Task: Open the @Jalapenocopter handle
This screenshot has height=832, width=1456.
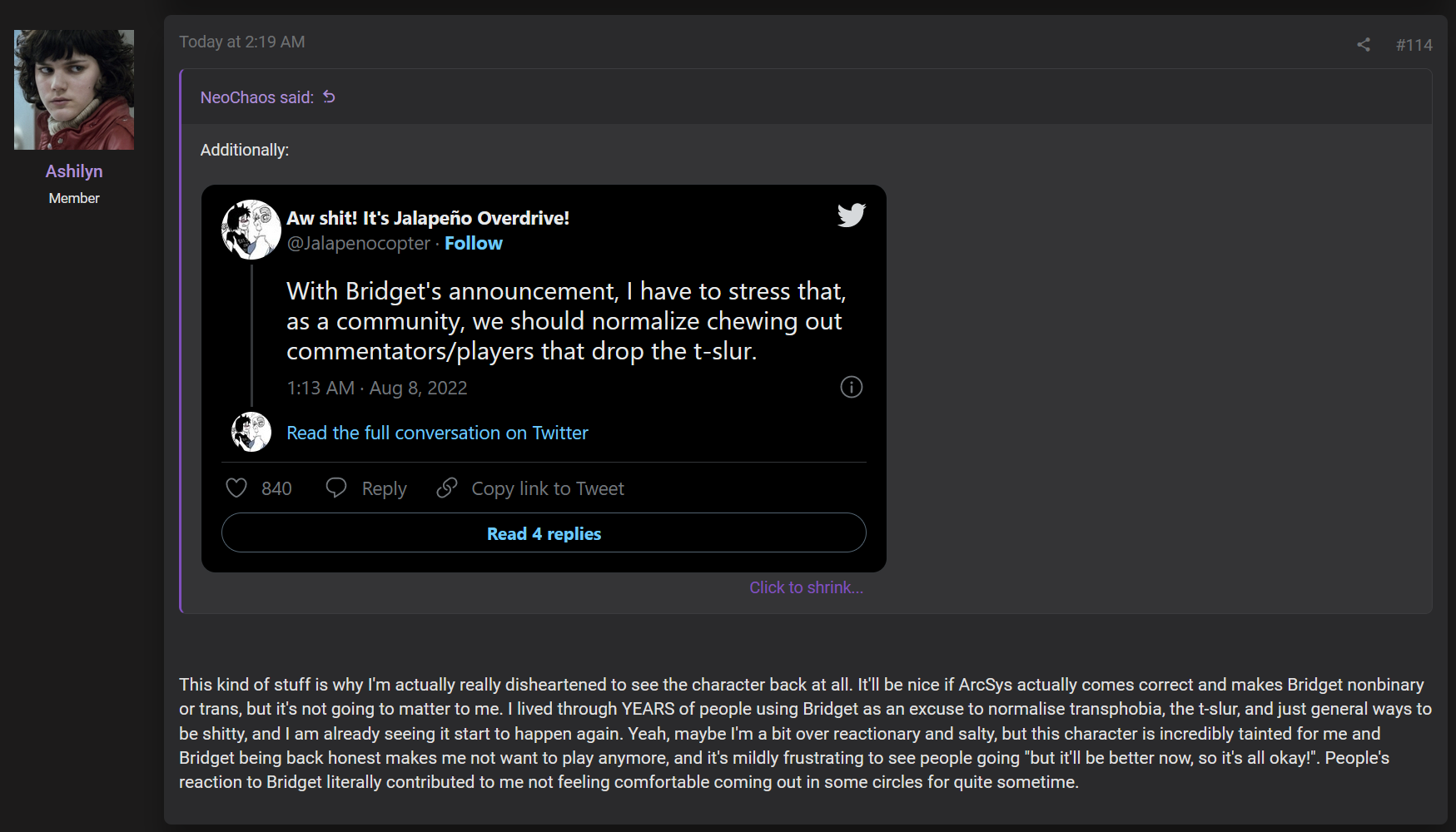Action: coord(358,243)
